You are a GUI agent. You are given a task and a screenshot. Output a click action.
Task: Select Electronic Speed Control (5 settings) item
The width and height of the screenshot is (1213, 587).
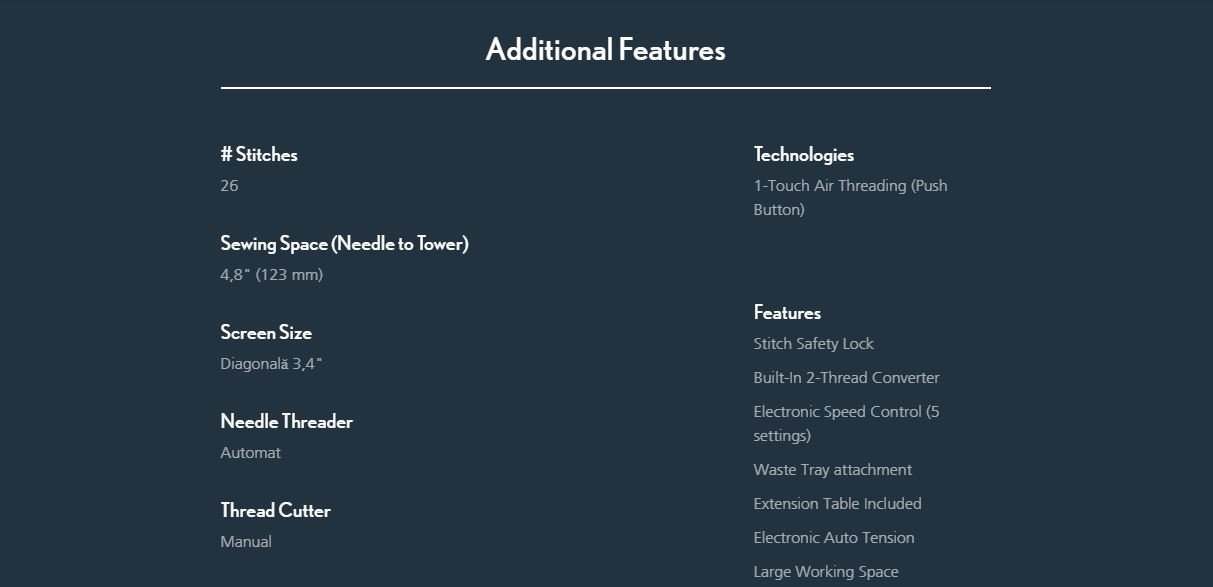point(847,424)
